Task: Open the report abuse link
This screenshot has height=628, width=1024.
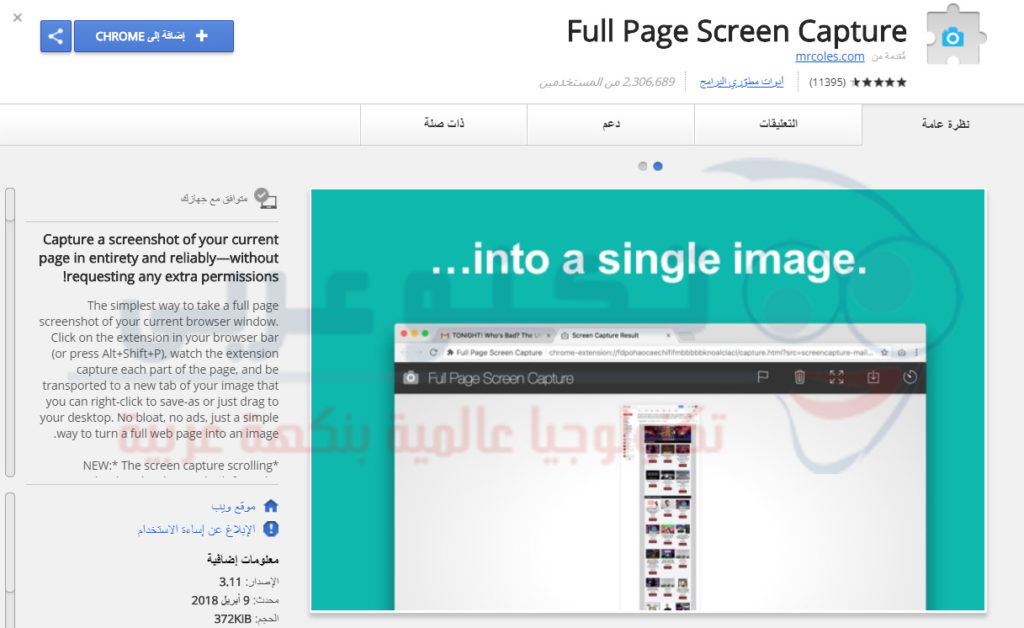Action: coord(196,529)
